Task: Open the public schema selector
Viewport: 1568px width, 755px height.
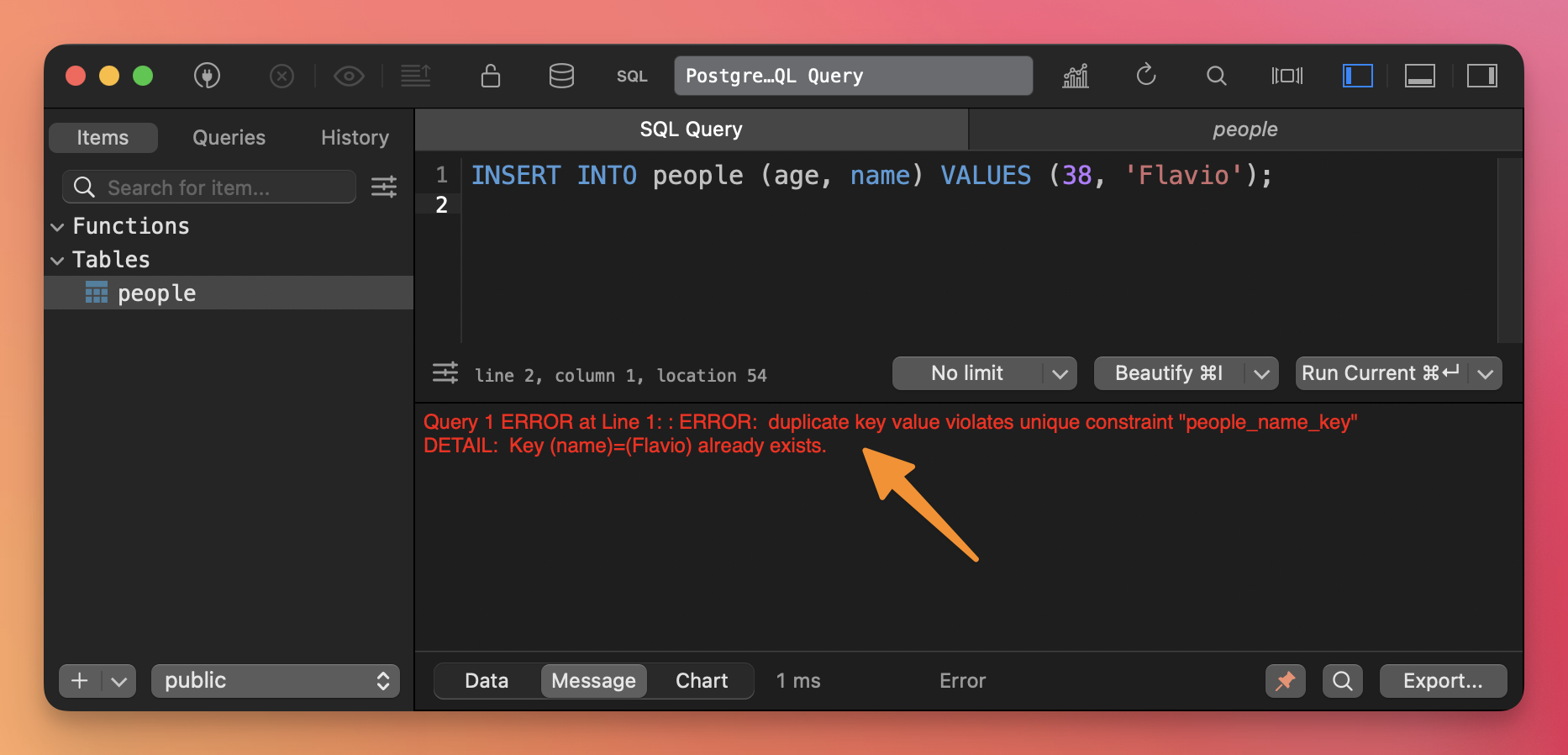Action: coord(276,681)
